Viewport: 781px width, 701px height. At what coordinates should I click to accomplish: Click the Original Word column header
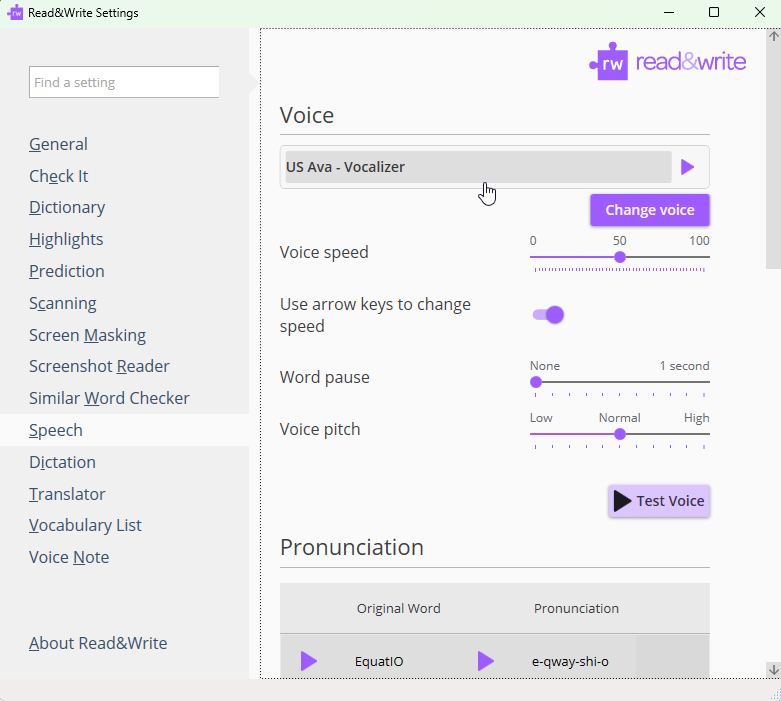point(398,608)
